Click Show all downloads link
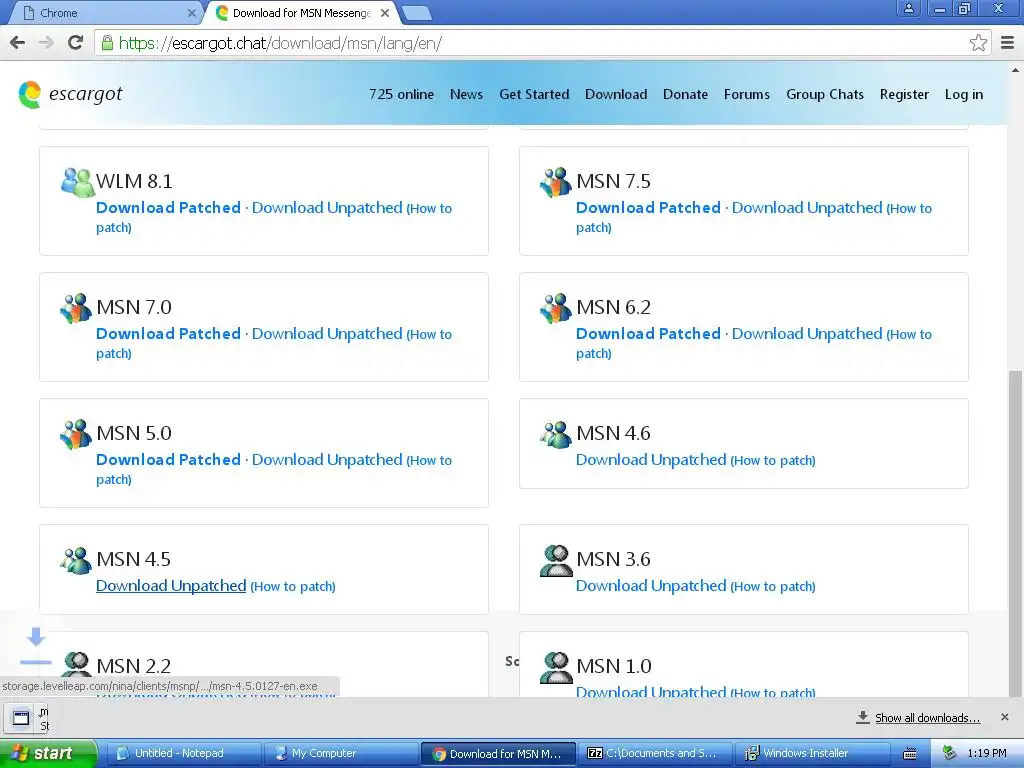Screen dimensions: 1024x768 click(927, 718)
